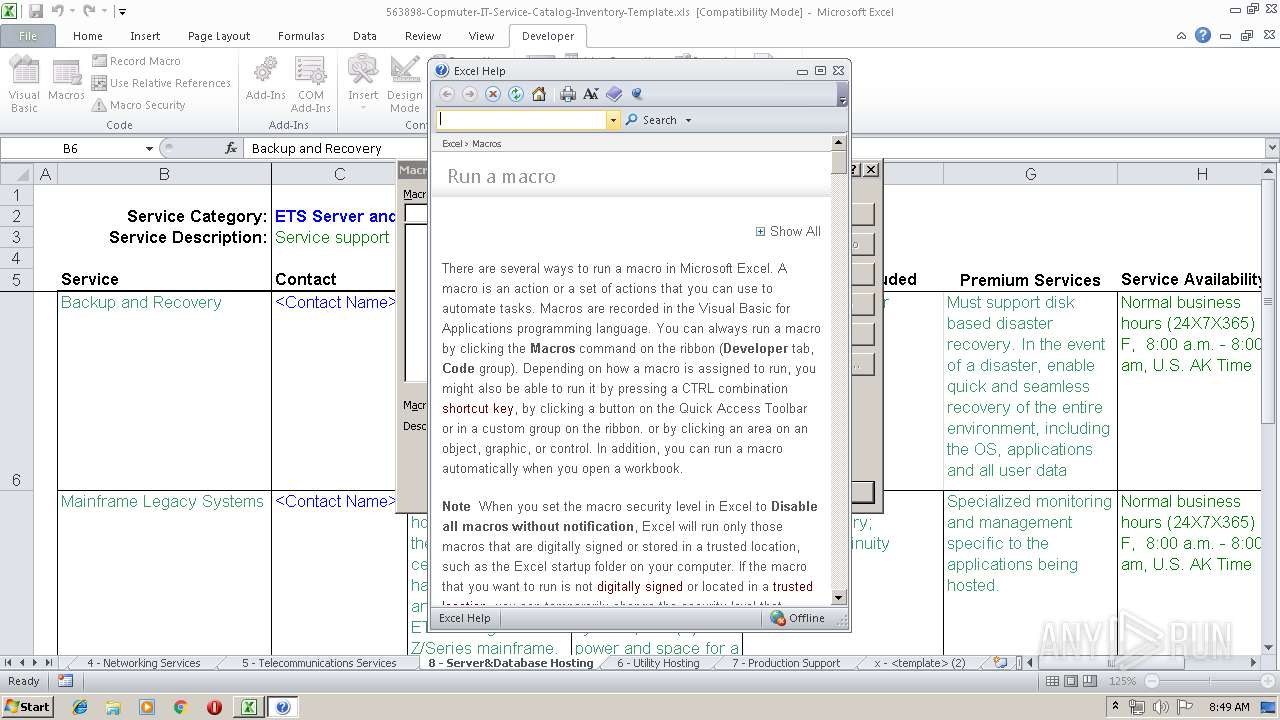
Task: Show the Excel Help Table of Contents
Action: point(614,94)
